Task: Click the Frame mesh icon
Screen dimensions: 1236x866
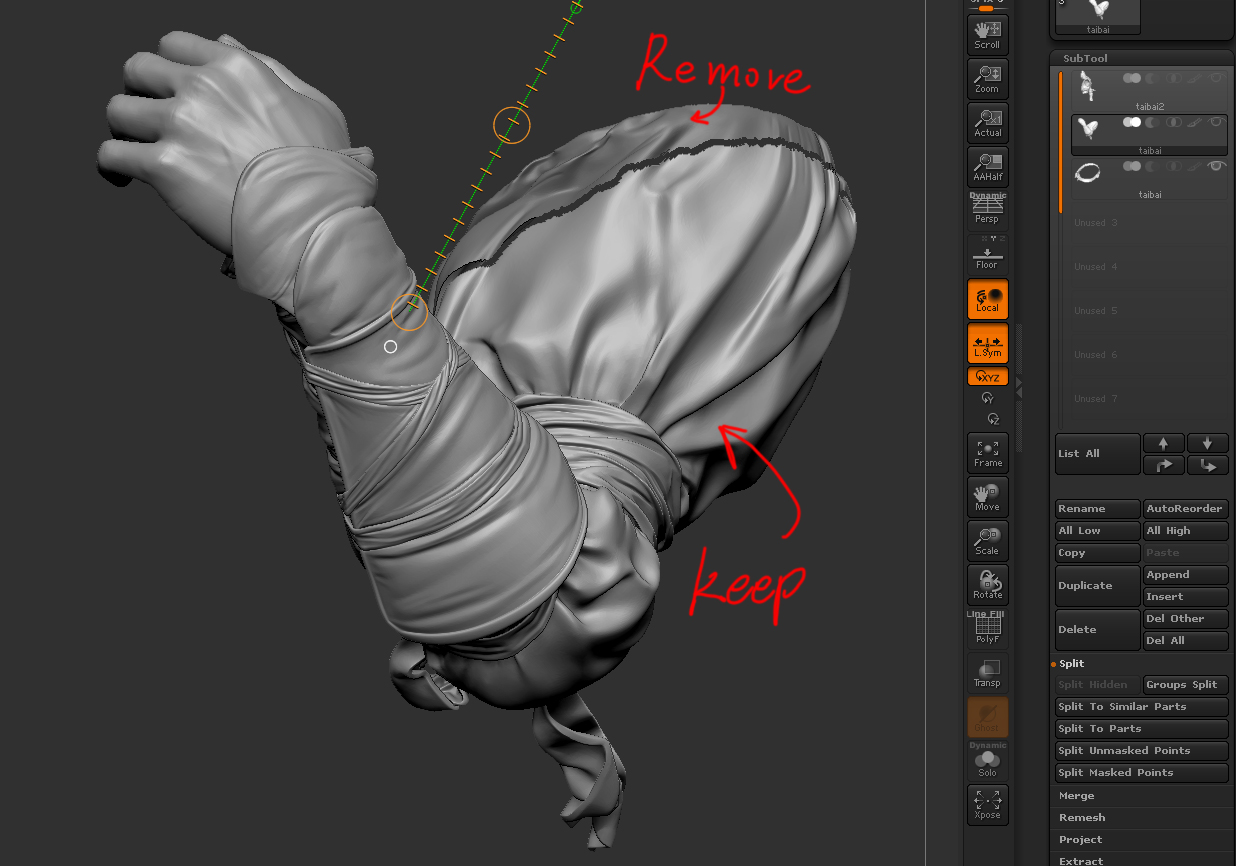Action: (987, 453)
